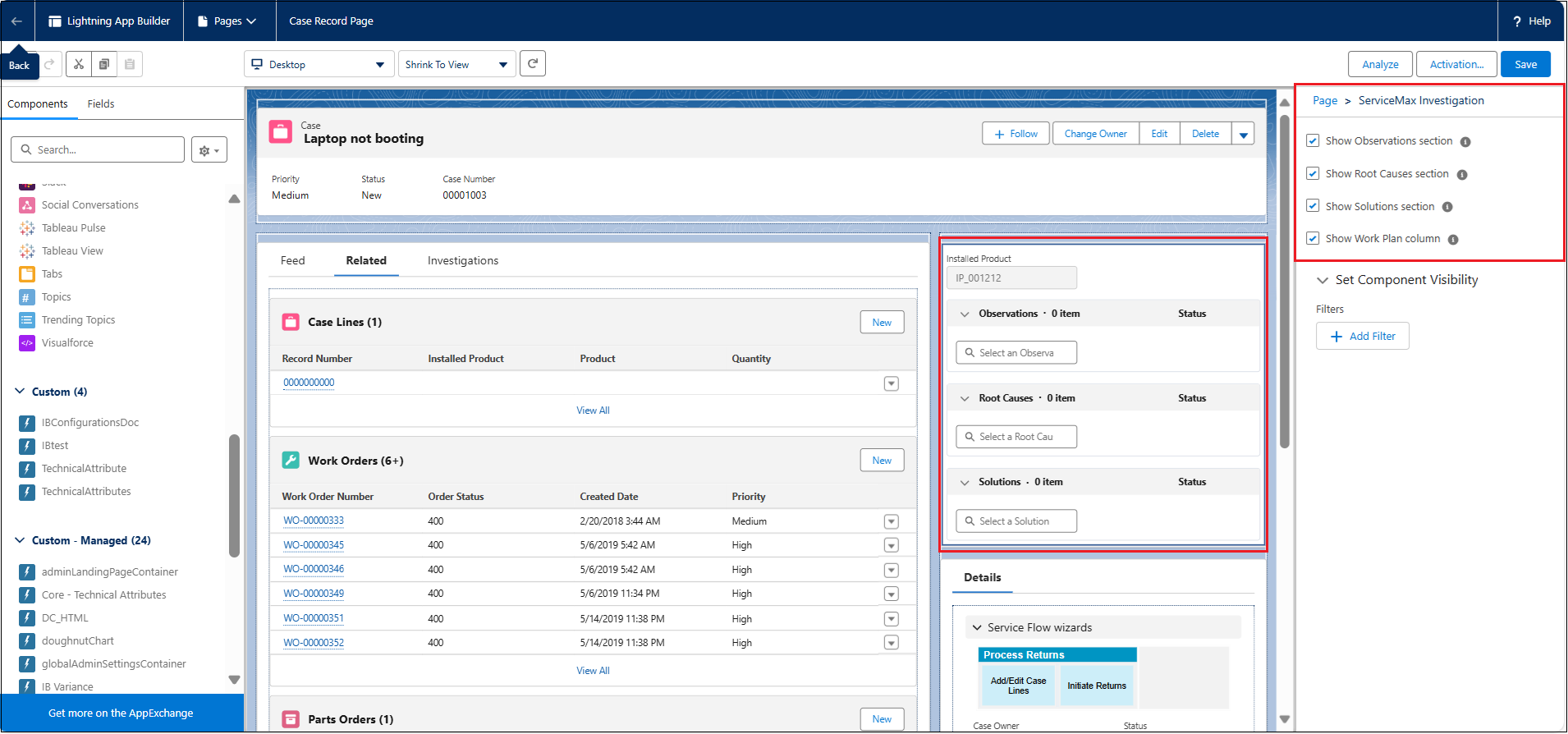This screenshot has width=1568, height=734.
Task: Click the Paste clipboard icon
Action: pyautogui.click(x=130, y=64)
